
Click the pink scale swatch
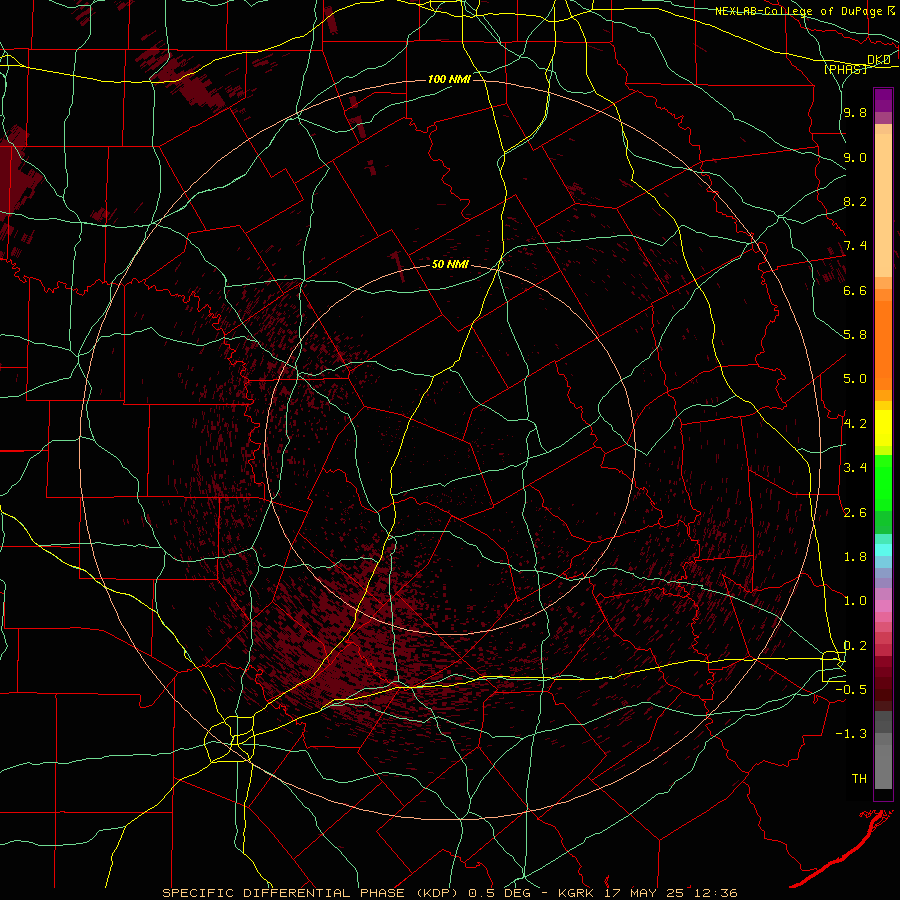(883, 605)
